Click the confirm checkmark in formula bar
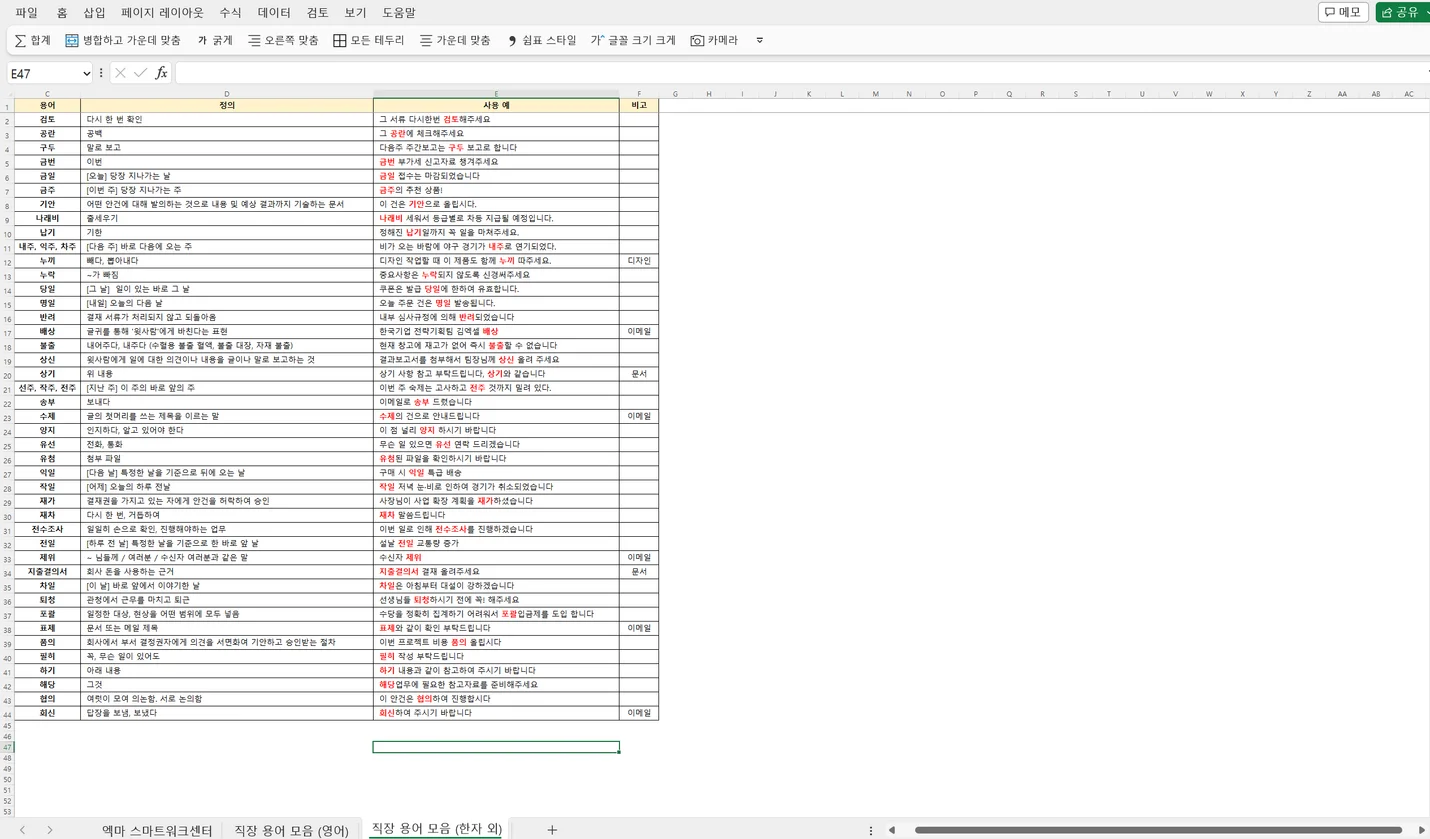 coord(140,73)
